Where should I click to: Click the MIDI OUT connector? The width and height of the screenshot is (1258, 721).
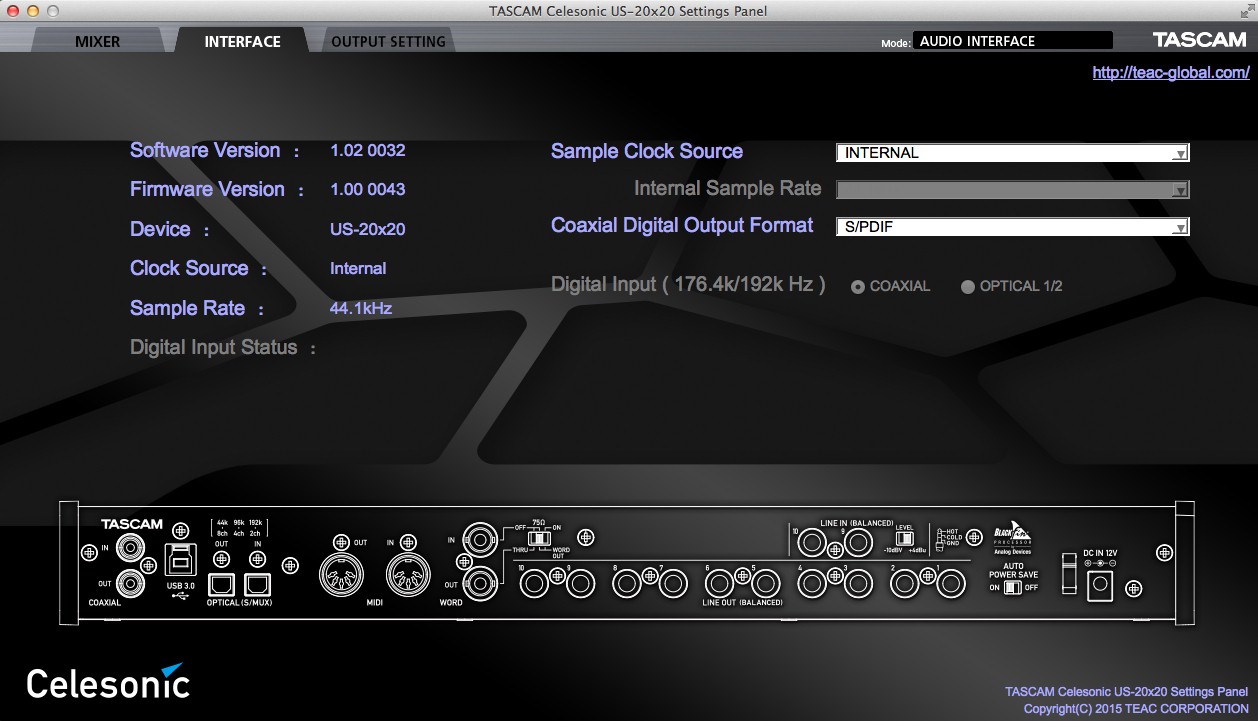341,574
